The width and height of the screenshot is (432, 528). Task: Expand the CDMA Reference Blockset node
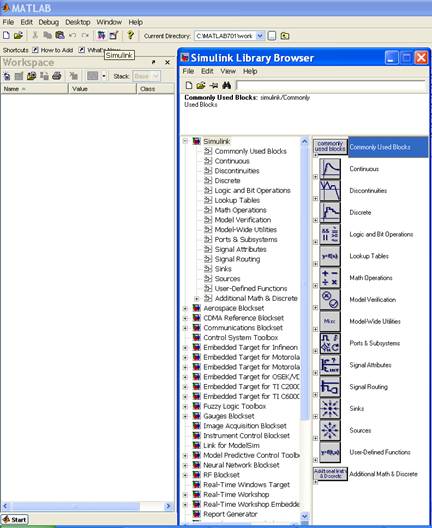pos(185,318)
